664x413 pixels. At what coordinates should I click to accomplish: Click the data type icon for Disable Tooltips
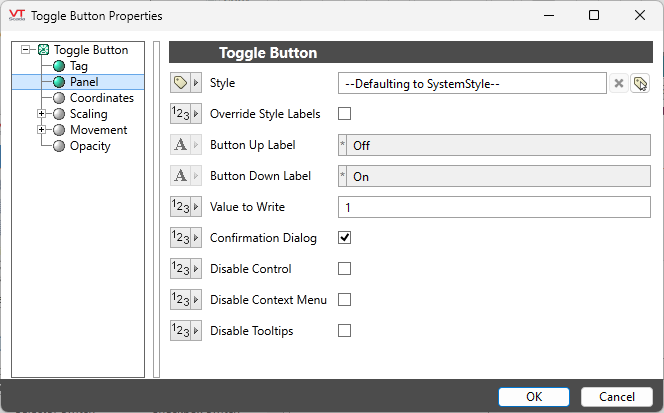[185, 331]
